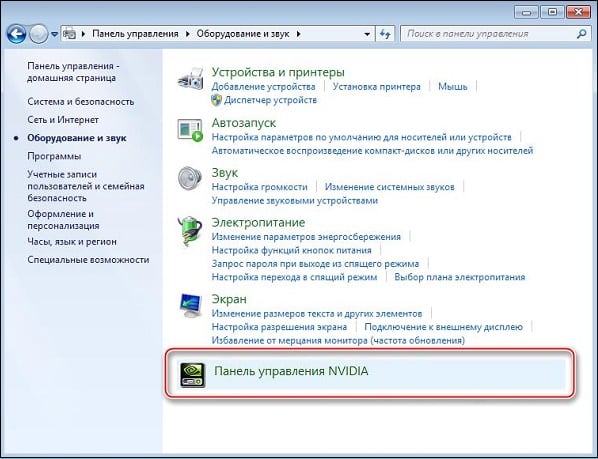Screen dimensions: 598x459
Task: Open the Автозапуск heading
Action: point(244,123)
